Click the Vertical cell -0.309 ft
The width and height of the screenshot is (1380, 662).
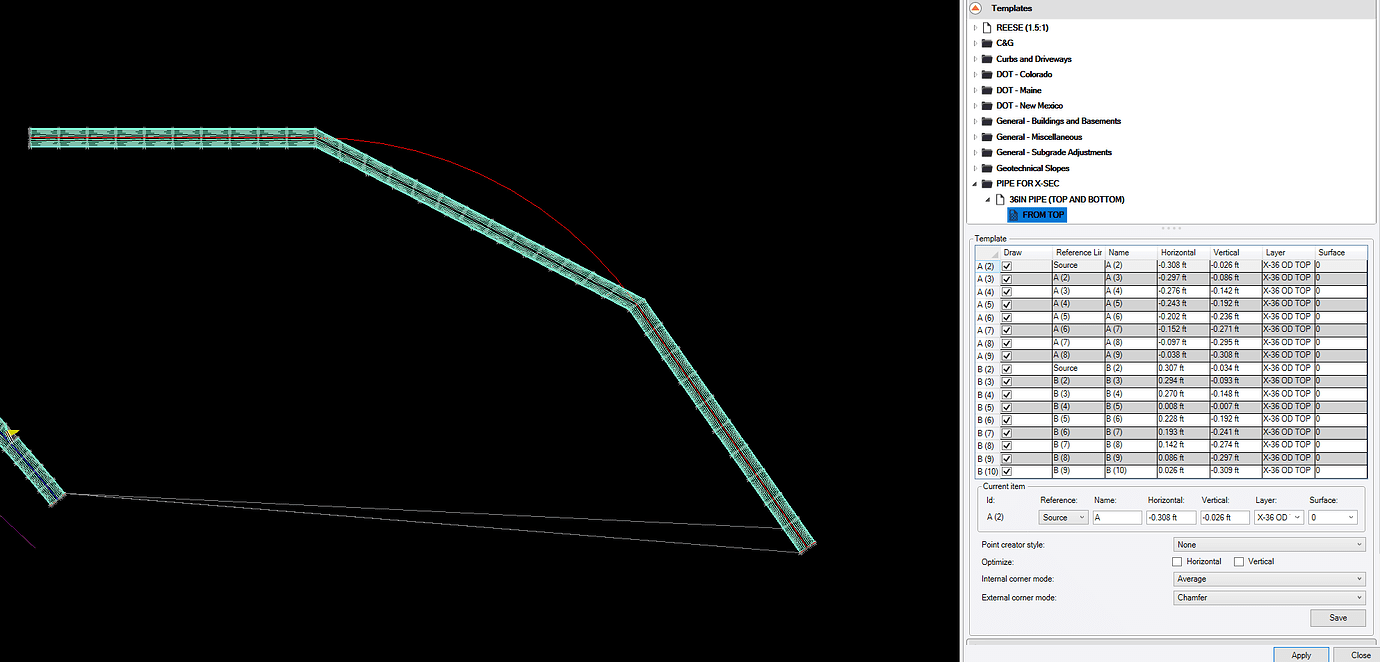click(x=1235, y=471)
